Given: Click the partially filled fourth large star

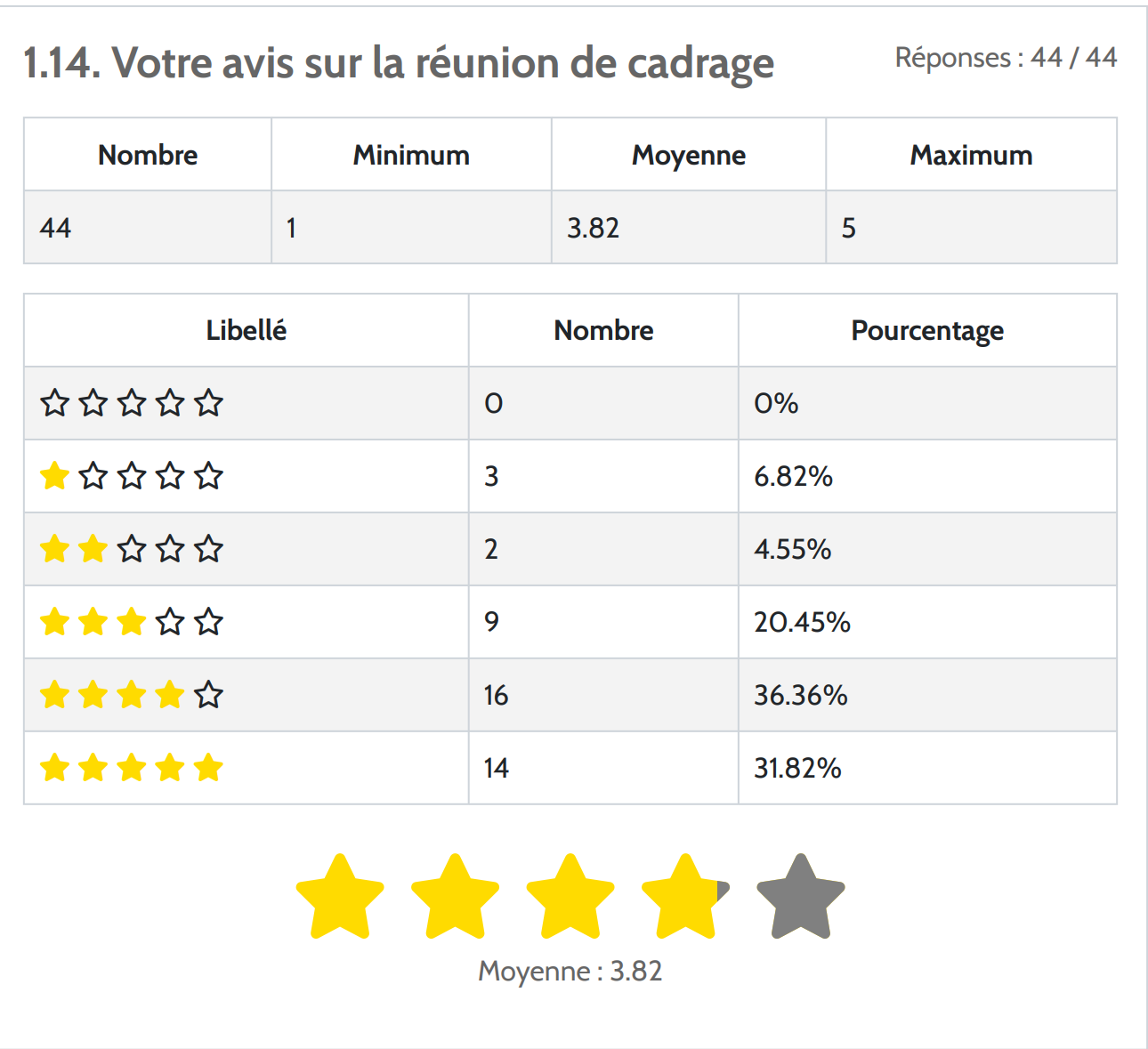Looking at the screenshot, I should pos(685,897).
